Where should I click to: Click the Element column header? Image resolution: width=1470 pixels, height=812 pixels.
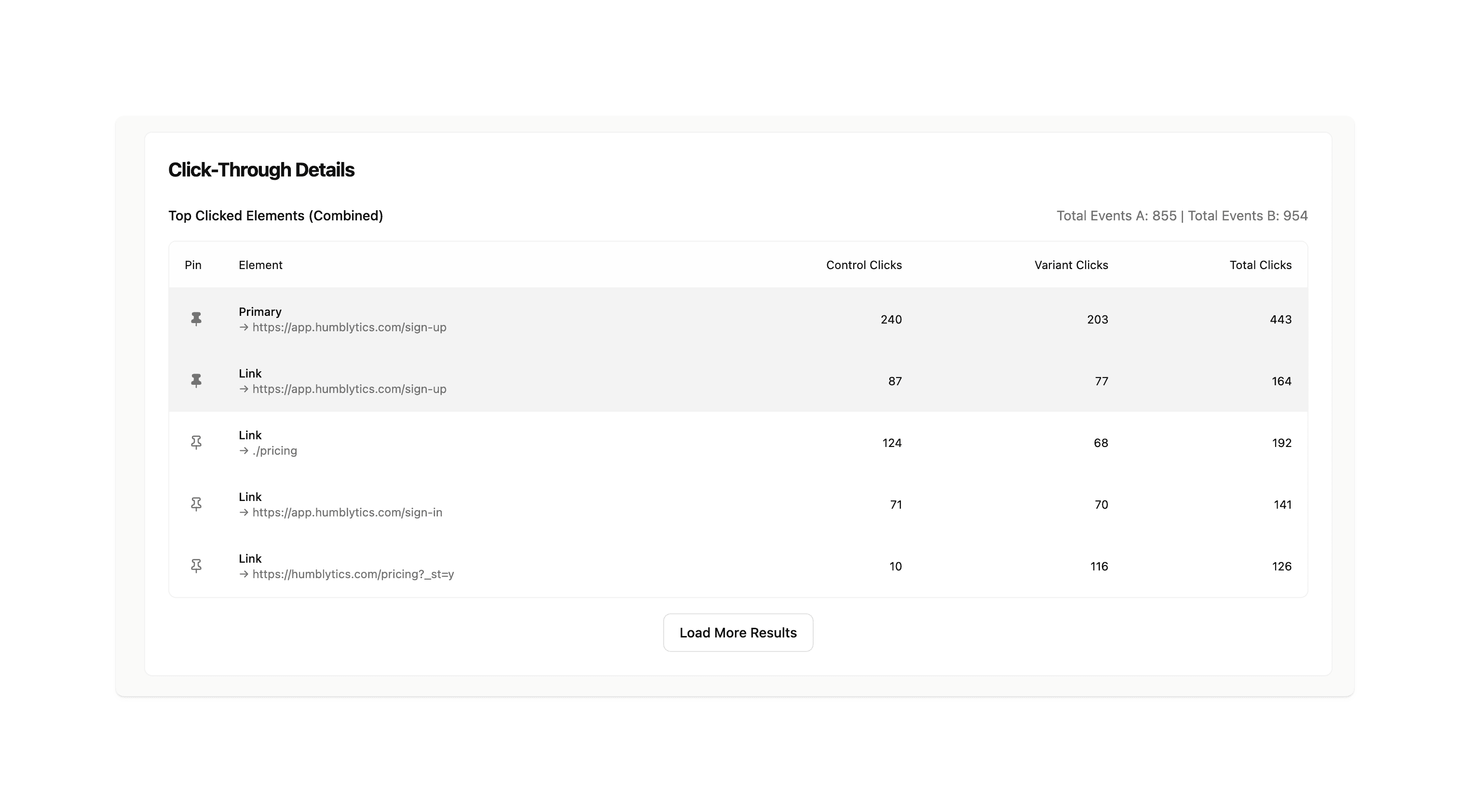[x=260, y=265]
